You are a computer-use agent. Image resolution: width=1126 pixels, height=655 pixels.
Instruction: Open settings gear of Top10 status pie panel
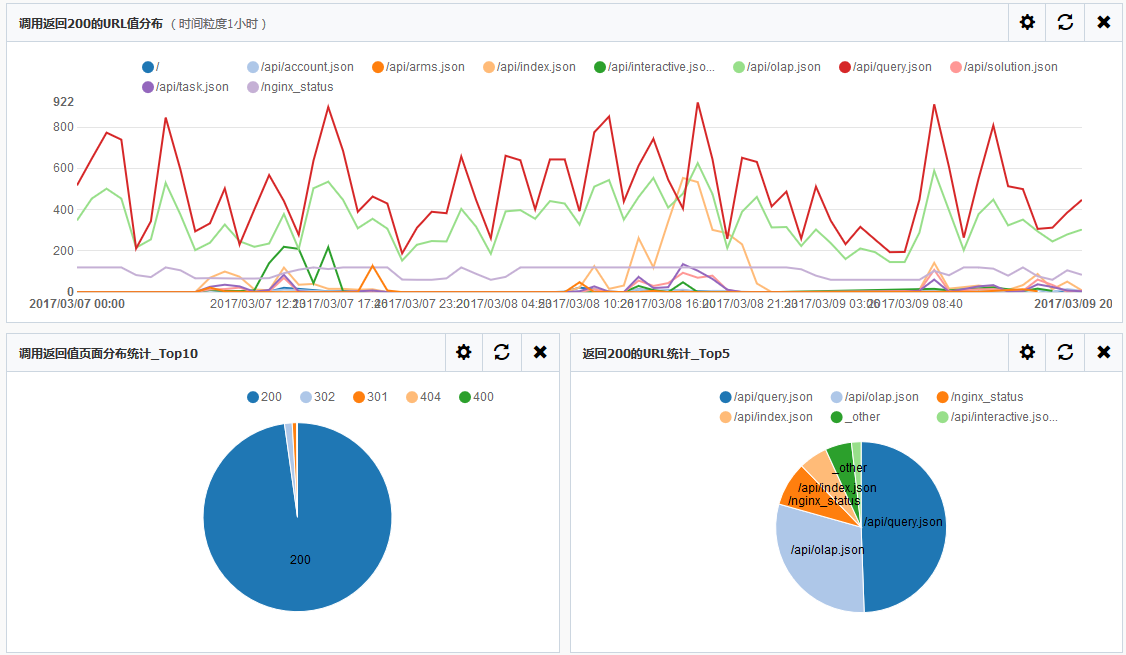(464, 352)
